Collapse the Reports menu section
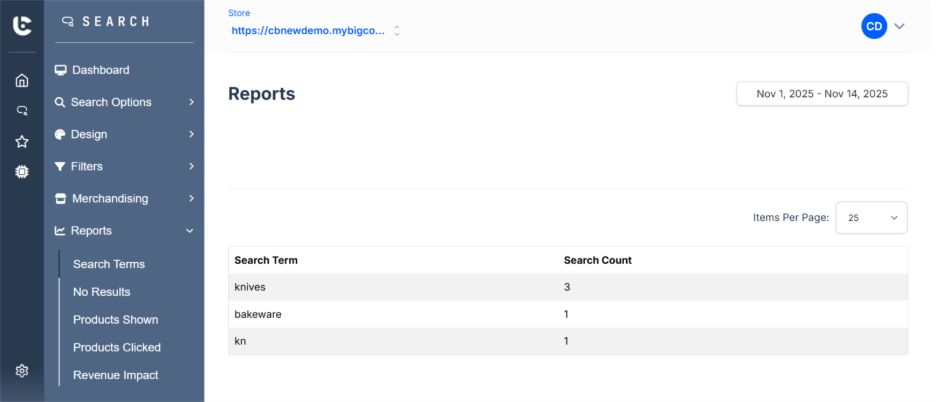936x402 pixels. point(190,231)
